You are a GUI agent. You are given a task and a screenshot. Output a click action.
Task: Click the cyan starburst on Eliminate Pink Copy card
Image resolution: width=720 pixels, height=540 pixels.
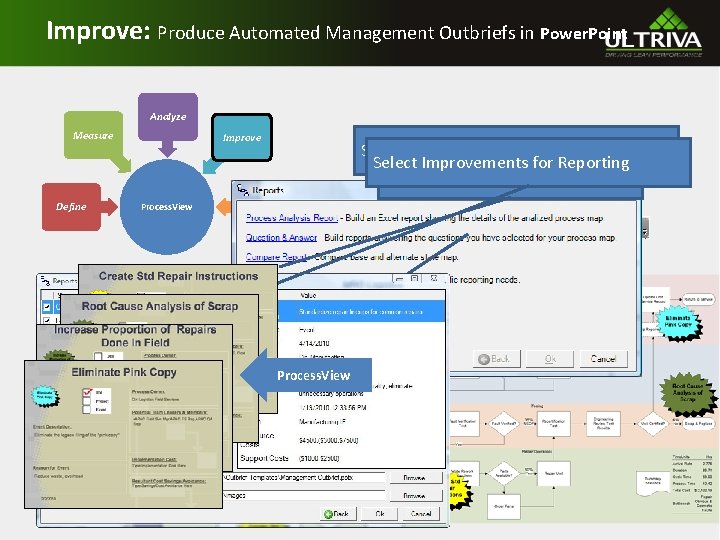tap(45, 396)
